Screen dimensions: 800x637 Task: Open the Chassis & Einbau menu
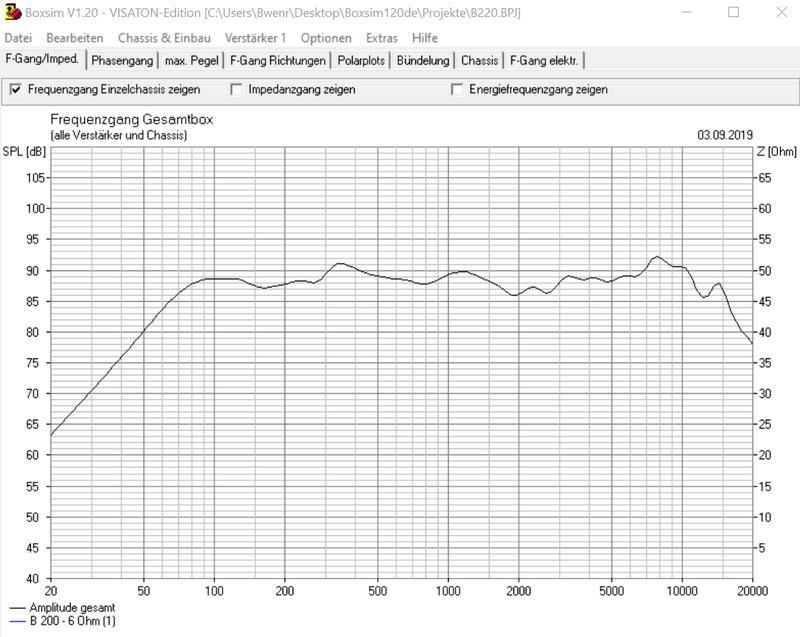pos(164,38)
